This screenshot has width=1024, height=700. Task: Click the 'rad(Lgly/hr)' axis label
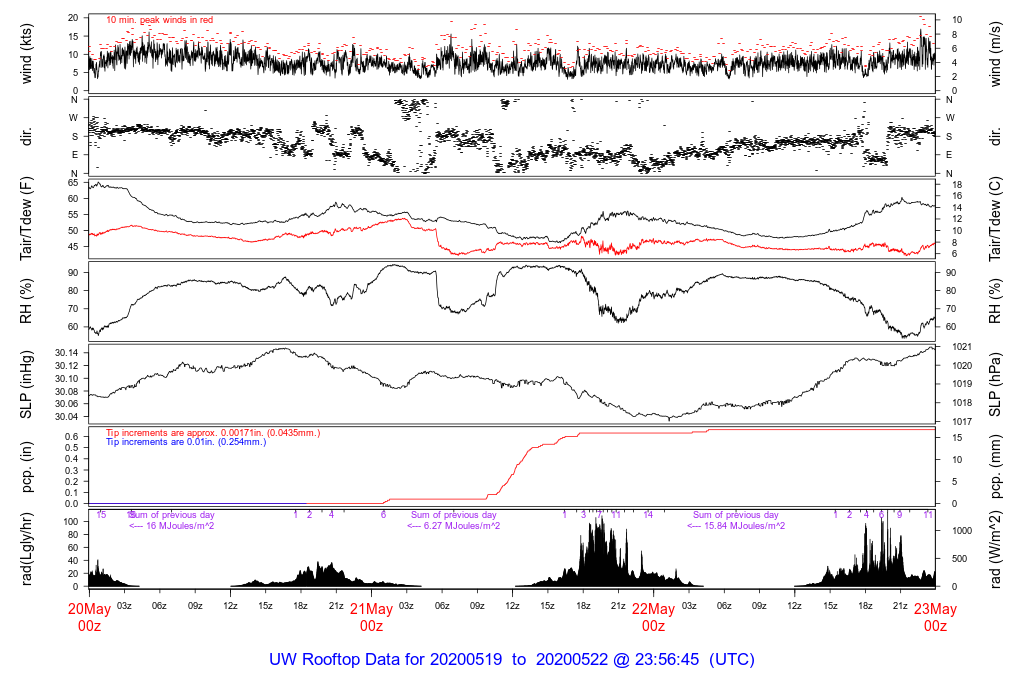tap(26, 549)
